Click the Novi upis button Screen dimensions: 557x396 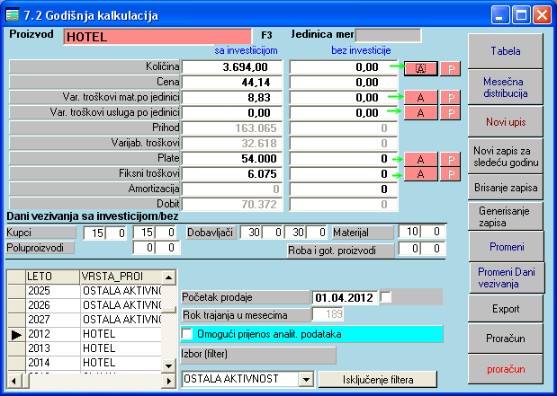point(505,122)
